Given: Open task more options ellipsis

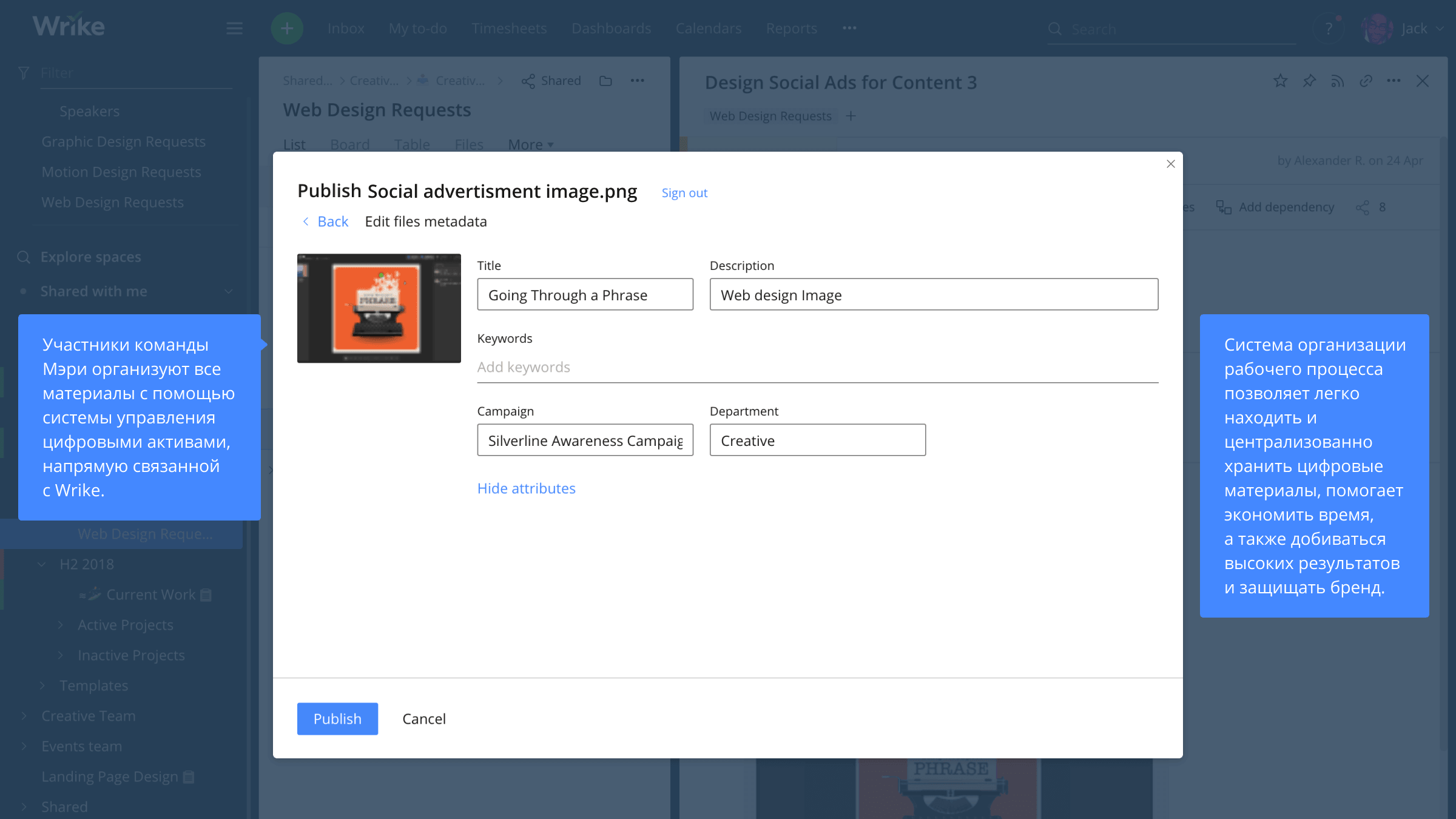Looking at the screenshot, I should [1394, 81].
